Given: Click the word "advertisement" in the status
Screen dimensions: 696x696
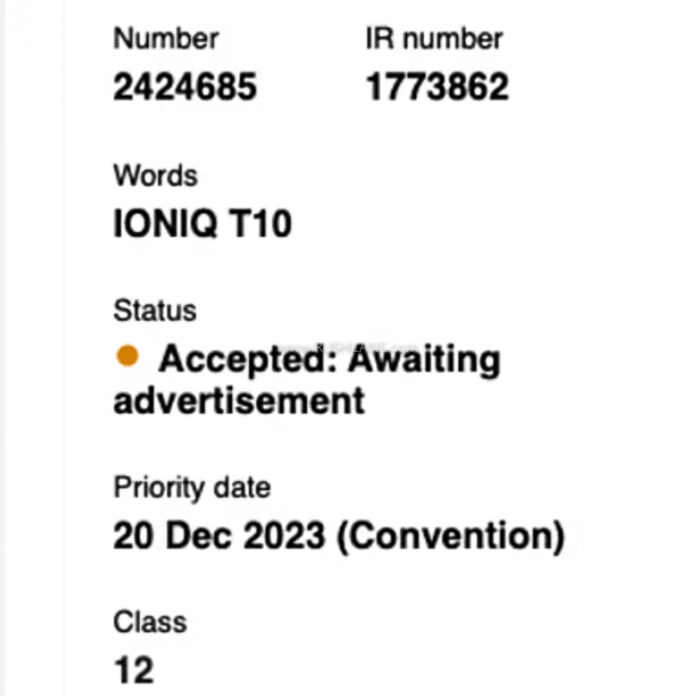Looking at the screenshot, I should 238,400.
